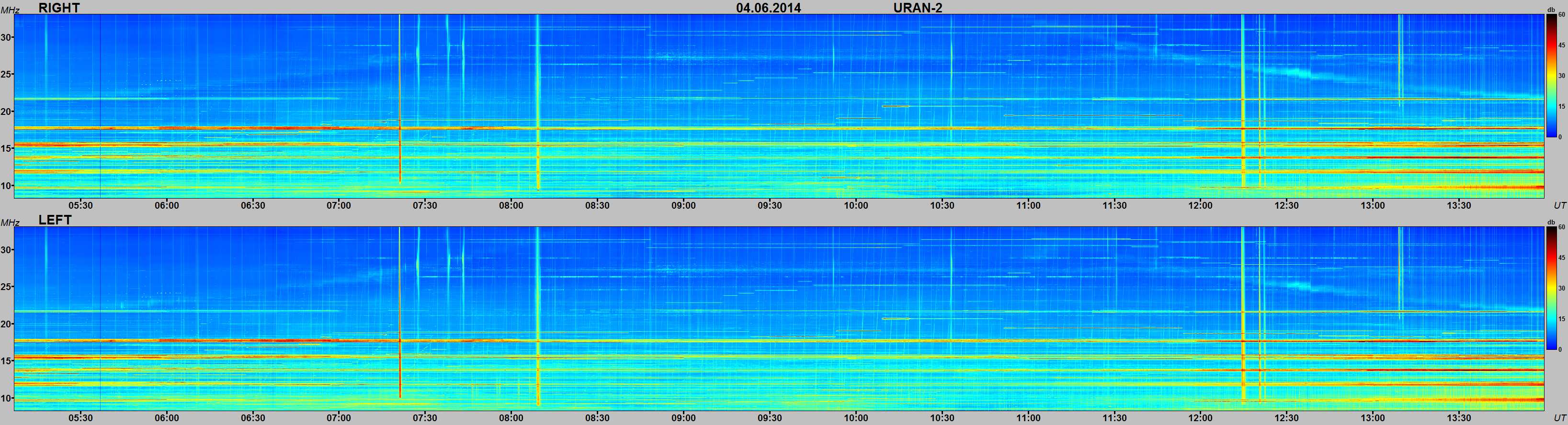Click the 08:30 time label under LEFT panel
Image resolution: width=1568 pixels, height=425 pixels.
[x=597, y=418]
